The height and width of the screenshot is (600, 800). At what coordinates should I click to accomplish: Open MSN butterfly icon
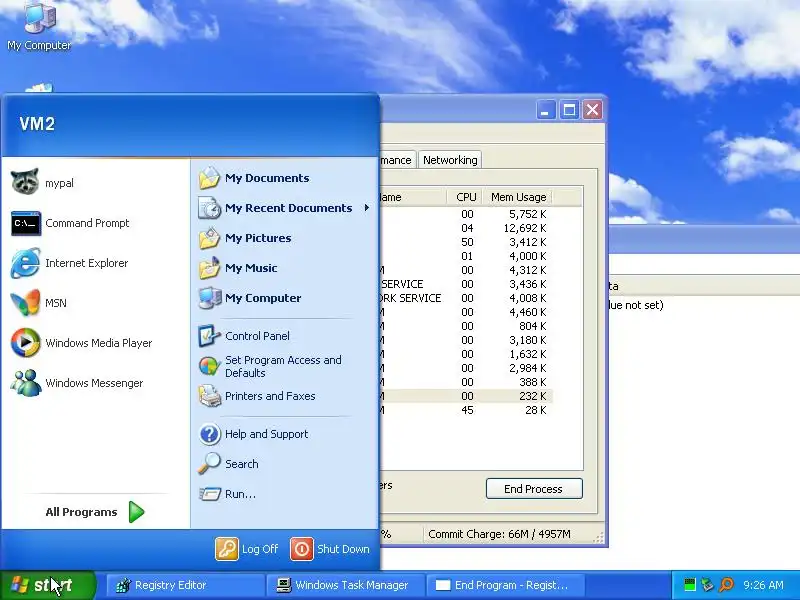(x=25, y=303)
